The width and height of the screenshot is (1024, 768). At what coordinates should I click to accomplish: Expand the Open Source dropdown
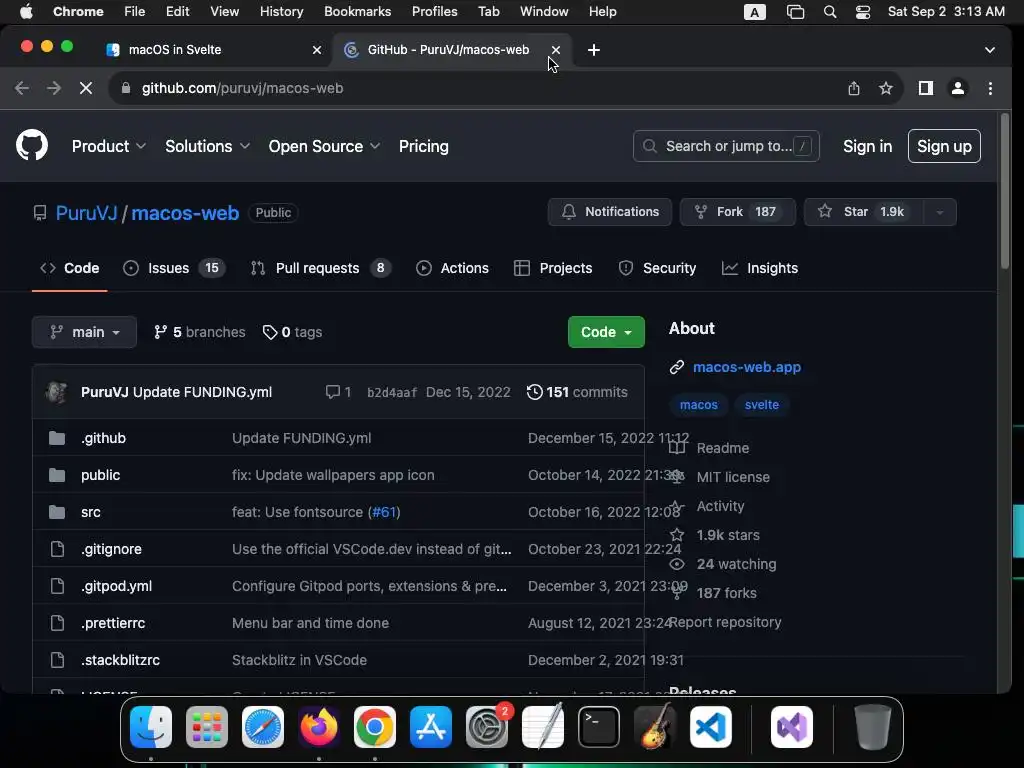coord(324,146)
